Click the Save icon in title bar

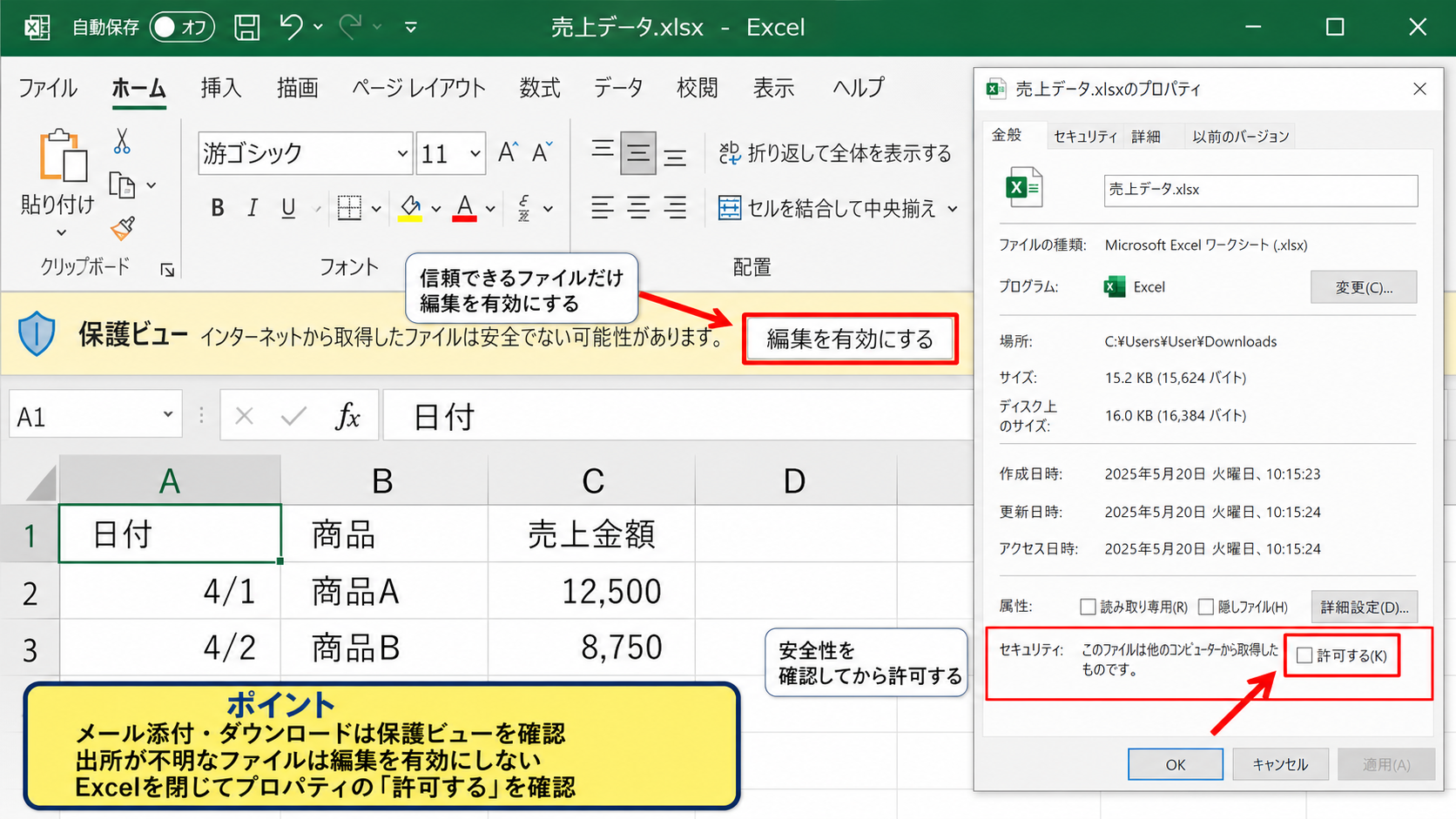click(x=247, y=27)
